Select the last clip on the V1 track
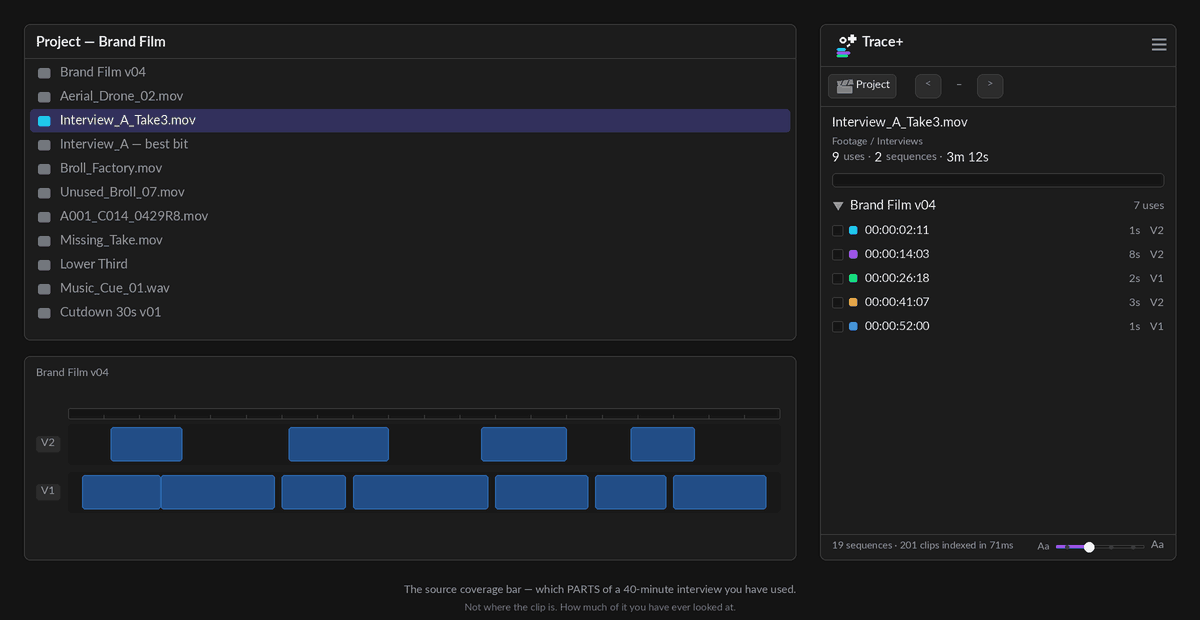Image resolution: width=1200 pixels, height=620 pixels. coord(719,492)
